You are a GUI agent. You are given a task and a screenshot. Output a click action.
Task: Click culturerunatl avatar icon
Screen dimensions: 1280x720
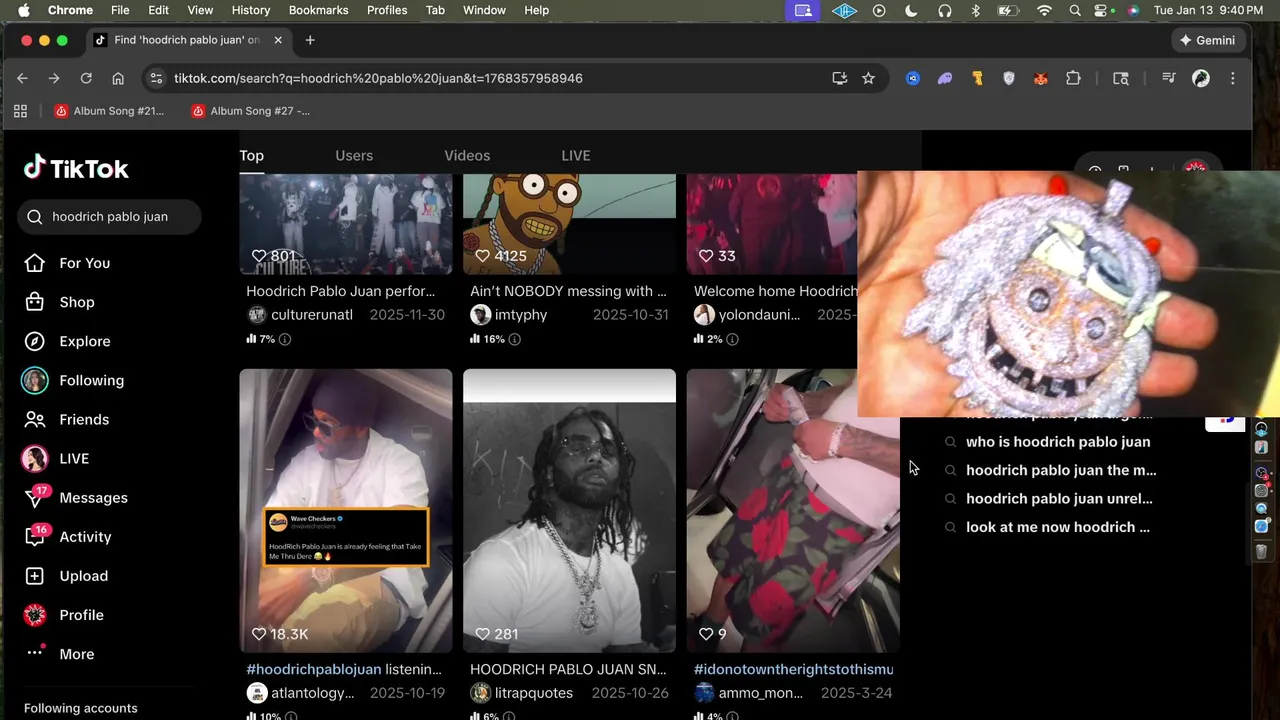point(257,315)
